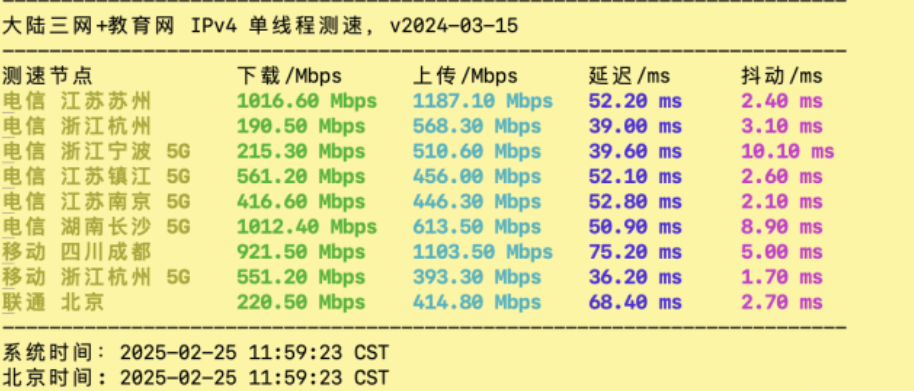Screen dimensions: 914x391
Task: Click the 系统时间 timestamp line
Action: tap(195, 353)
